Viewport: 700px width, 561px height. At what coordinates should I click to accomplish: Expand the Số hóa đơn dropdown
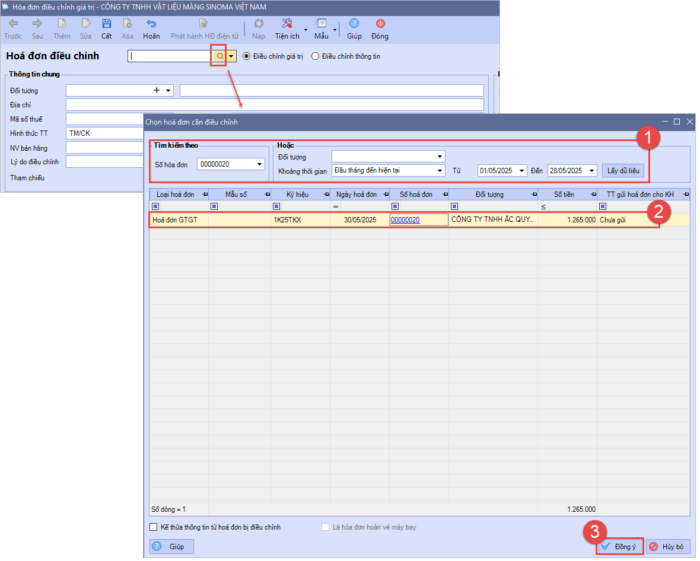(260, 164)
